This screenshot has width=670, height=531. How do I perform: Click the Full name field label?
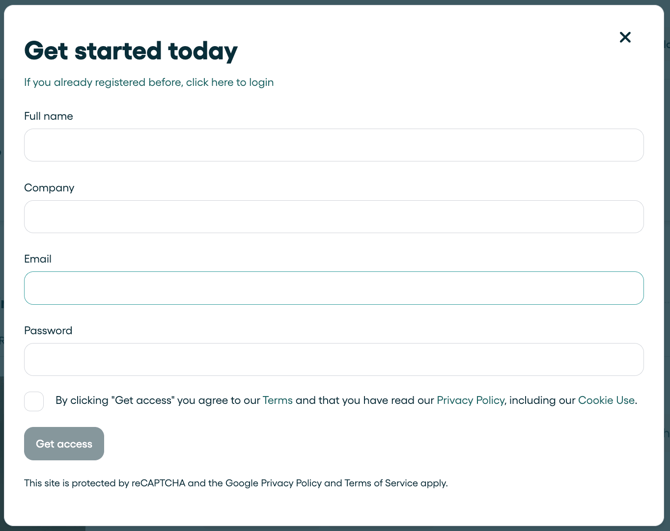(48, 116)
